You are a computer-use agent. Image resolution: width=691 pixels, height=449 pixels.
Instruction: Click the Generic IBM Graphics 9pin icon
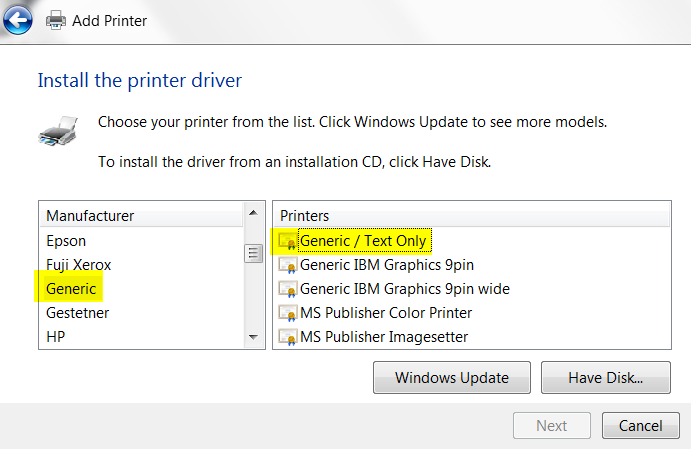click(x=288, y=265)
